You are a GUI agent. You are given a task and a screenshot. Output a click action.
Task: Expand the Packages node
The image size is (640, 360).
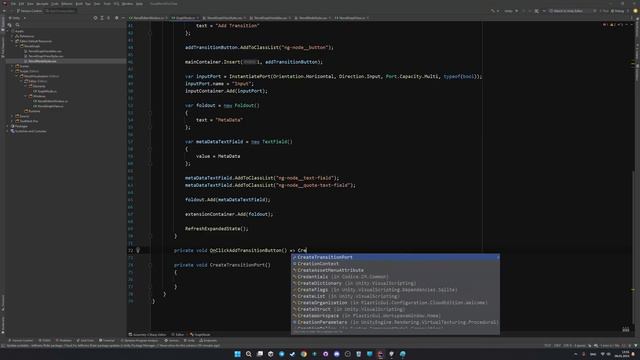click(8, 126)
